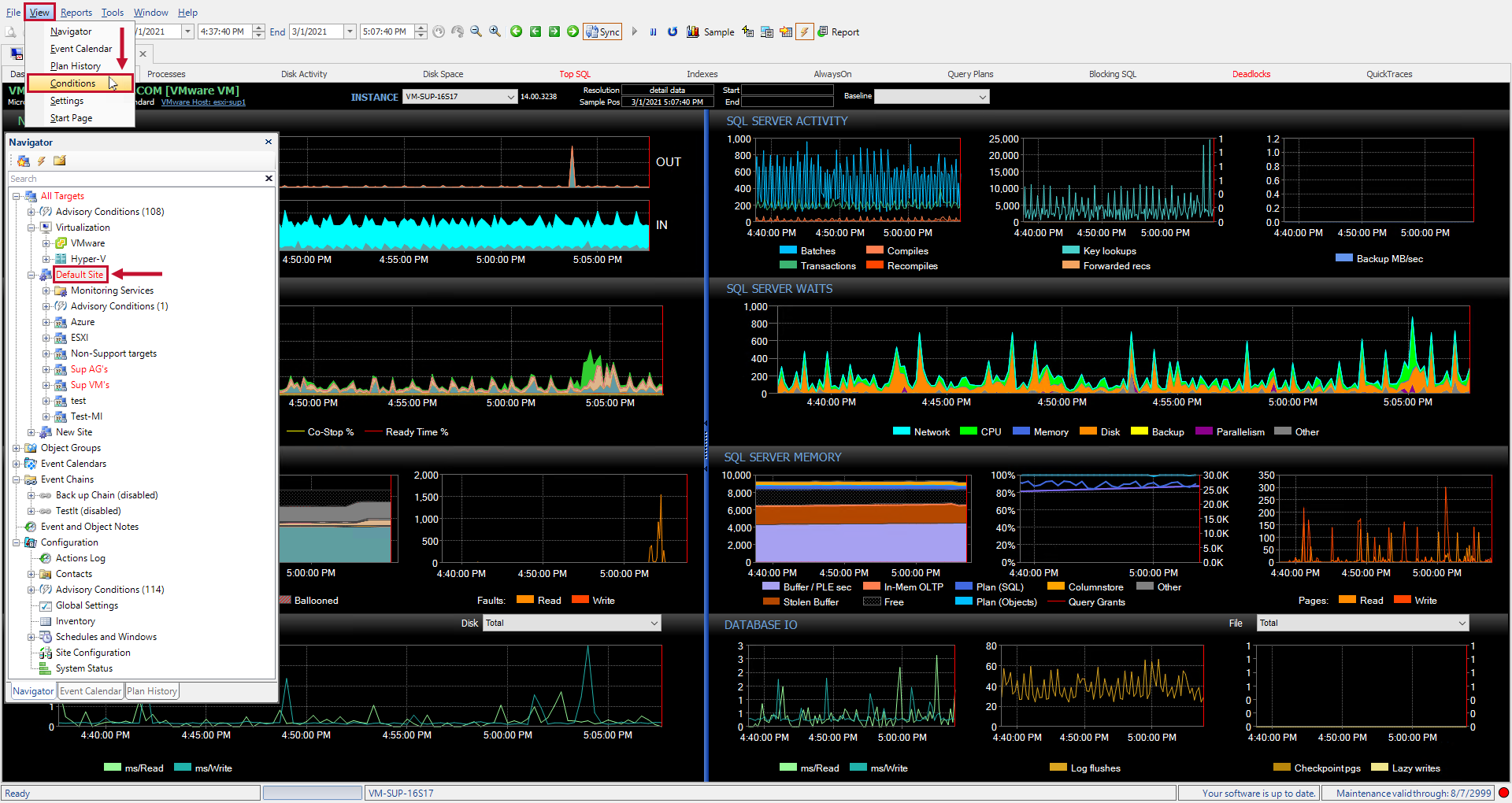Toggle the Sync button

603,32
